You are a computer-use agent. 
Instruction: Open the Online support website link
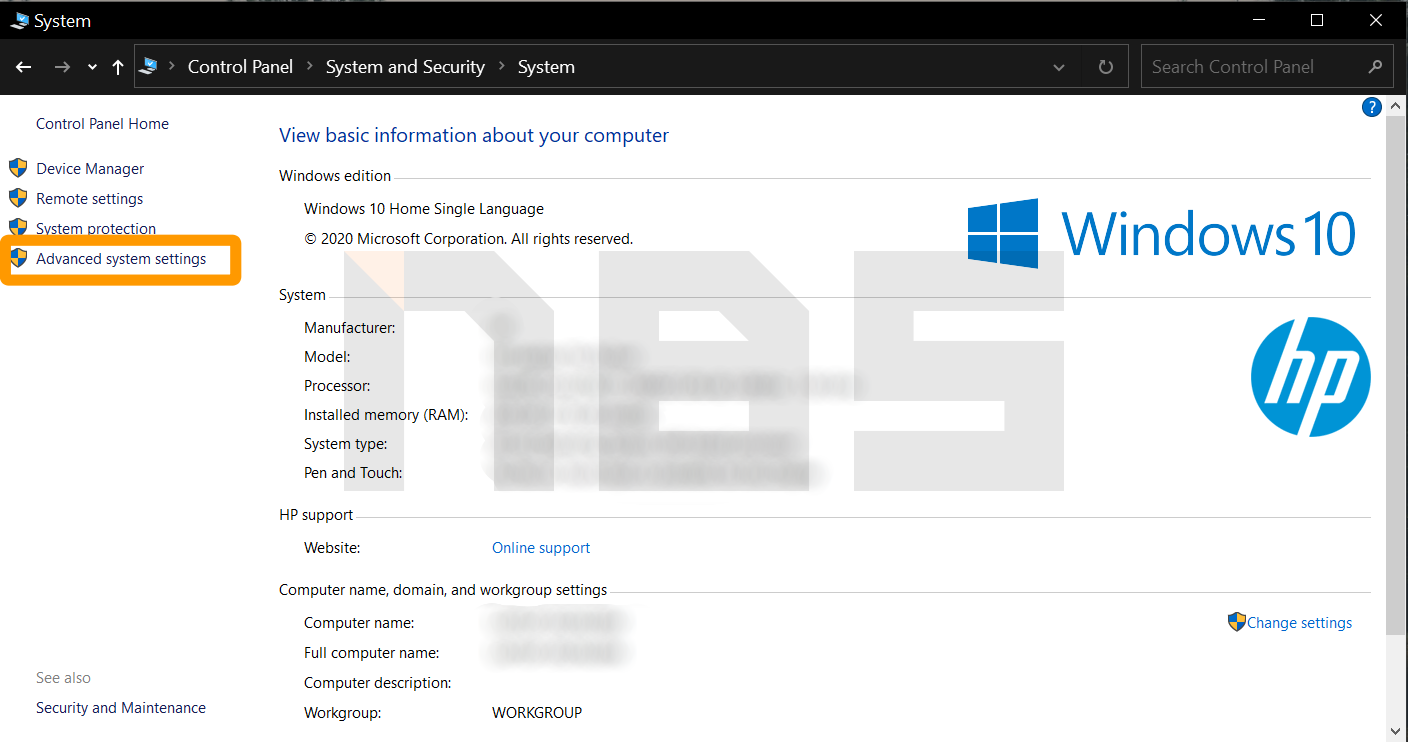(541, 548)
